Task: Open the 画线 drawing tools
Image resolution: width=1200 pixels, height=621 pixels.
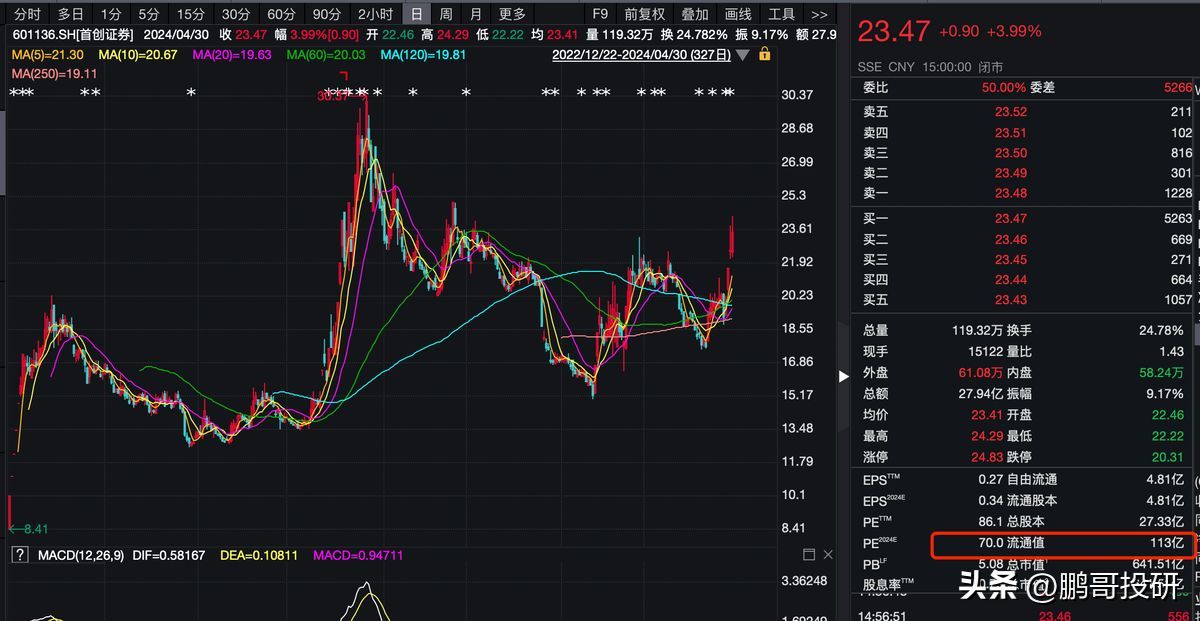Action: click(737, 14)
